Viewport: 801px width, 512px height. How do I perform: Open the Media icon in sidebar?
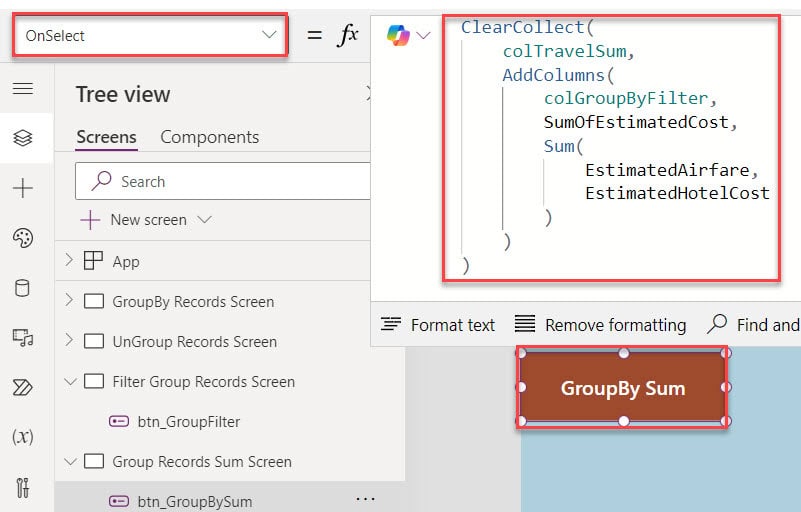pyautogui.click(x=23, y=337)
